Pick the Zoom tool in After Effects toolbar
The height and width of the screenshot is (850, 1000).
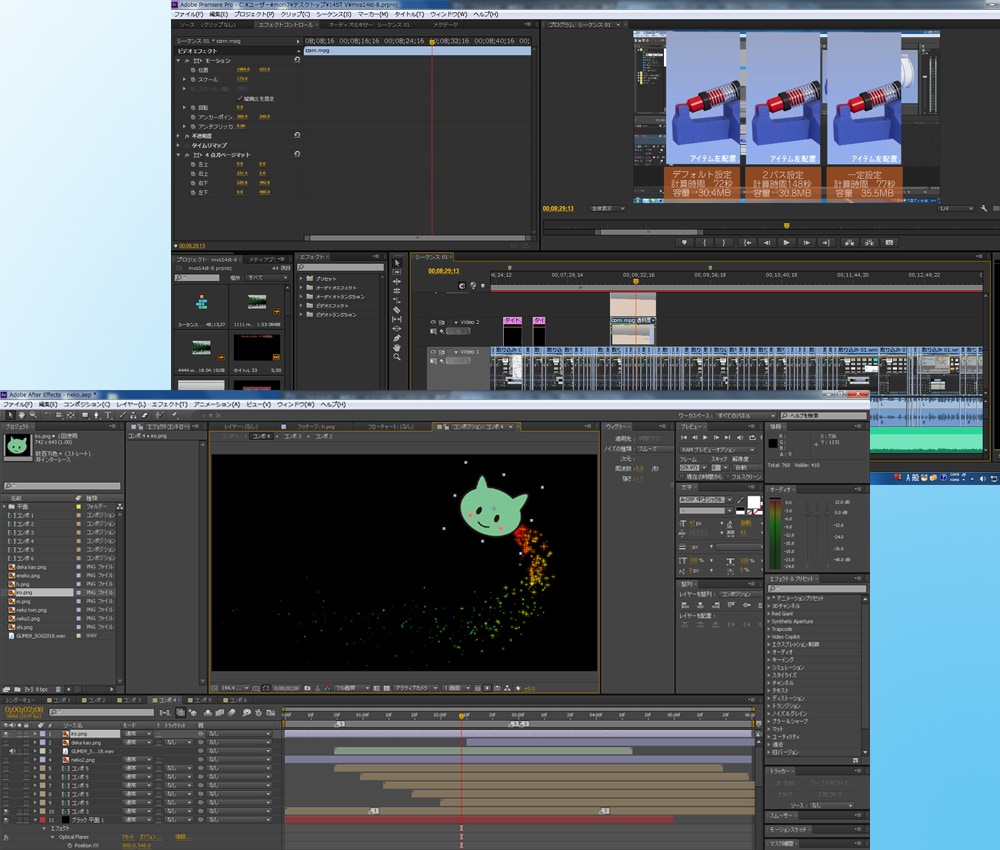pyautogui.click(x=33, y=415)
